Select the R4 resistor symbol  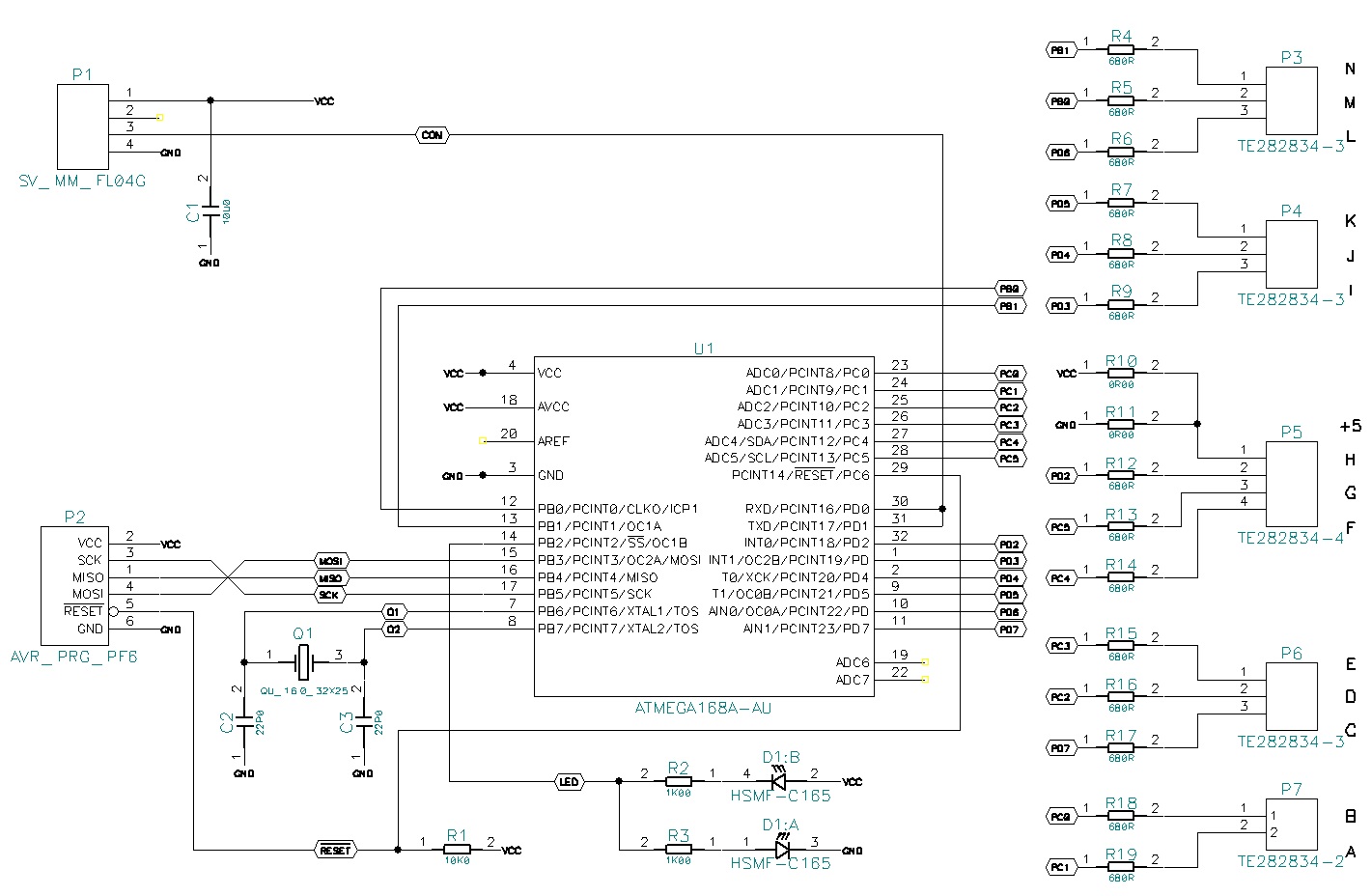point(1121,49)
